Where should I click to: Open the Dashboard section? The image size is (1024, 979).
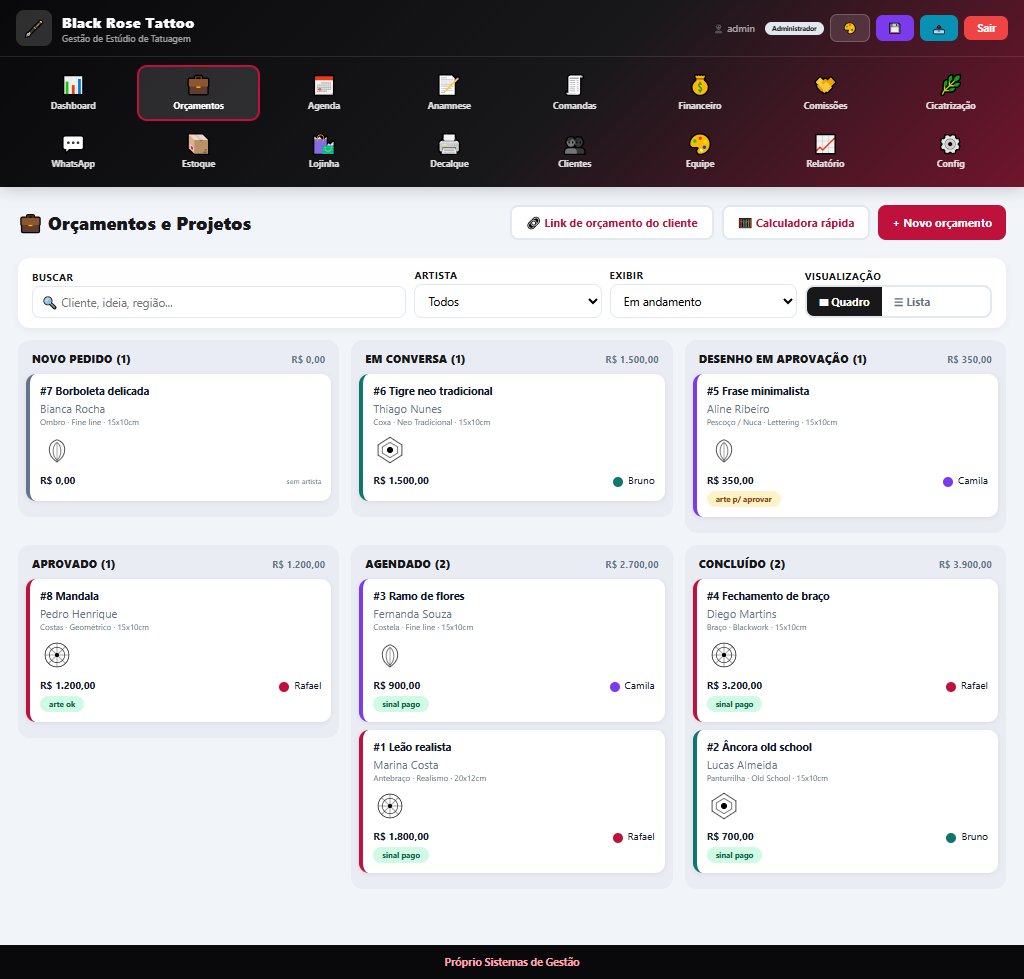73,93
